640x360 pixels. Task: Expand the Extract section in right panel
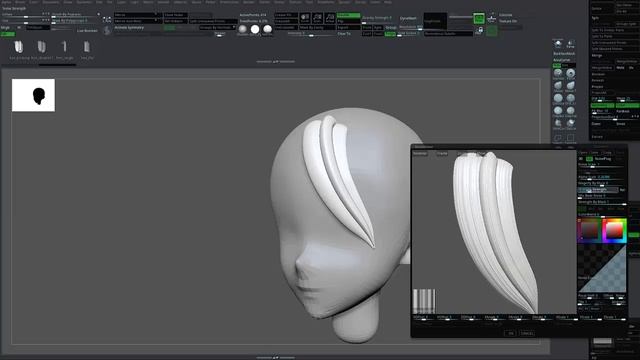click(597, 137)
